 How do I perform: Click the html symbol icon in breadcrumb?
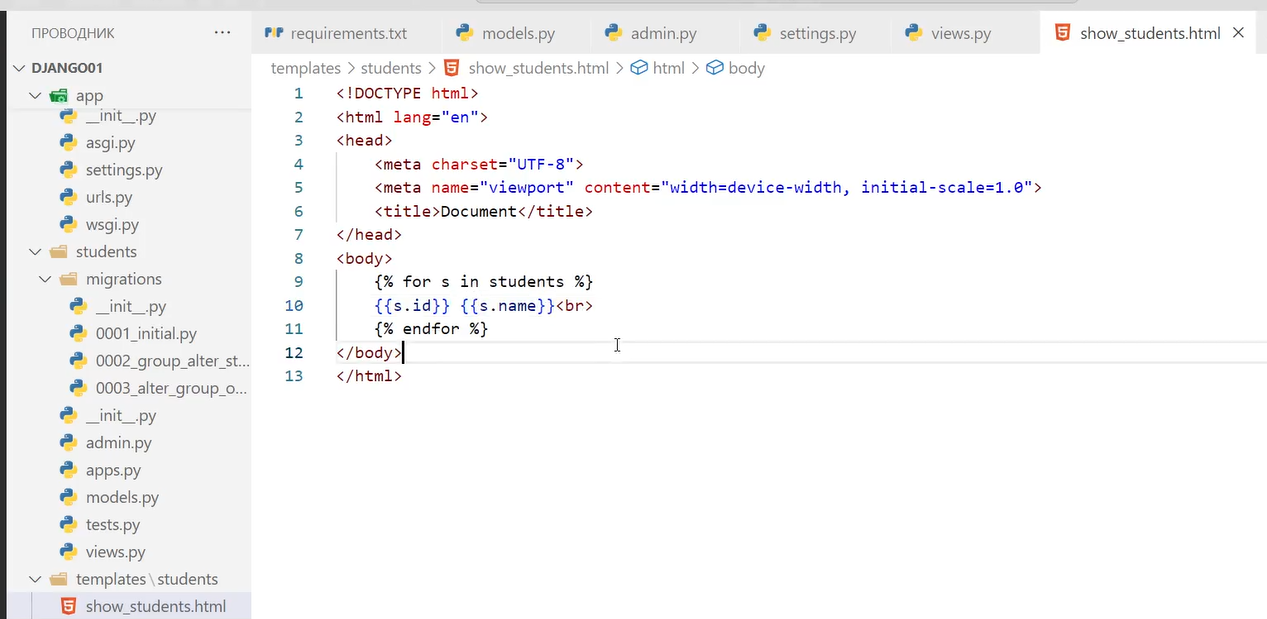638,68
